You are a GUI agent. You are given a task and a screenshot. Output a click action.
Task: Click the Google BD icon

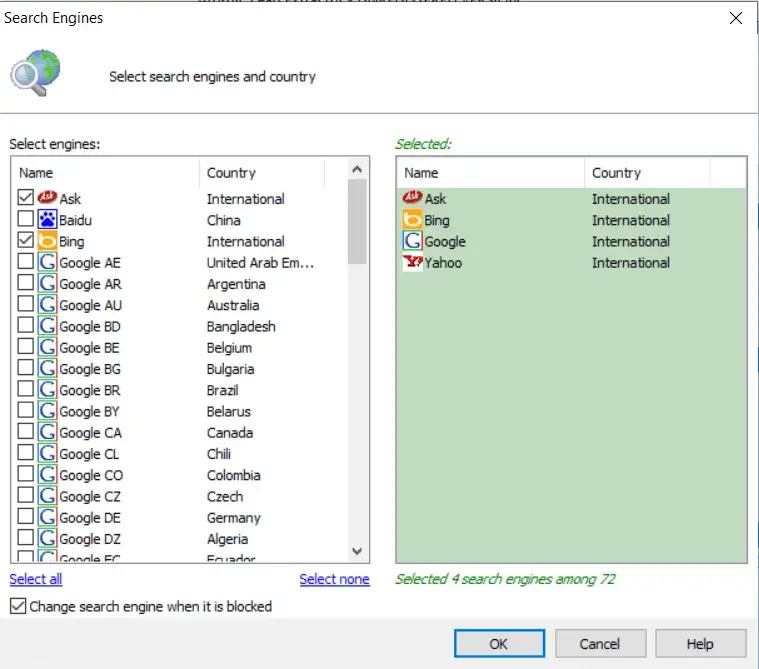click(47, 326)
